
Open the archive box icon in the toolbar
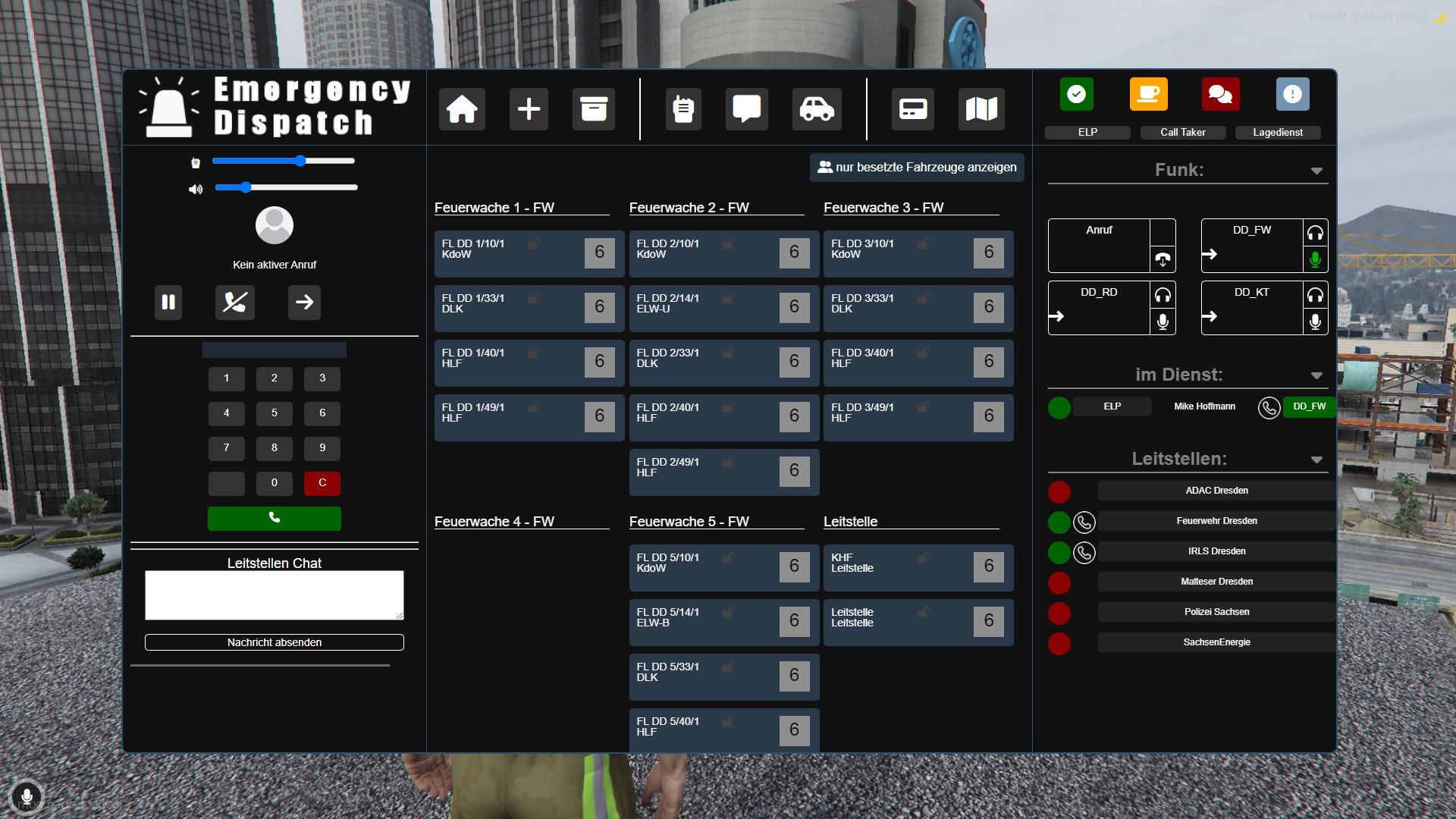point(593,108)
